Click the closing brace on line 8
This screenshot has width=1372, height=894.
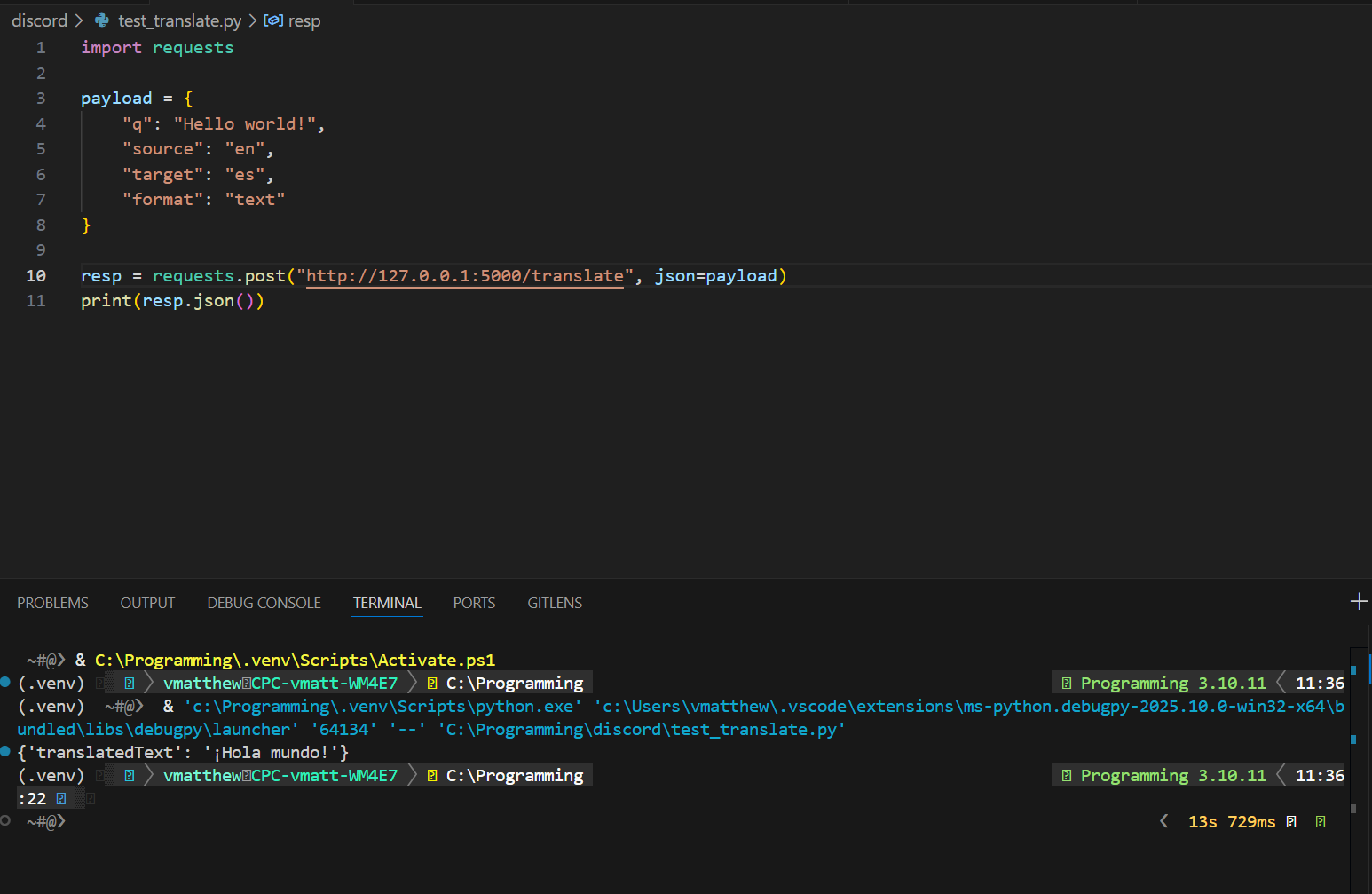click(x=86, y=225)
